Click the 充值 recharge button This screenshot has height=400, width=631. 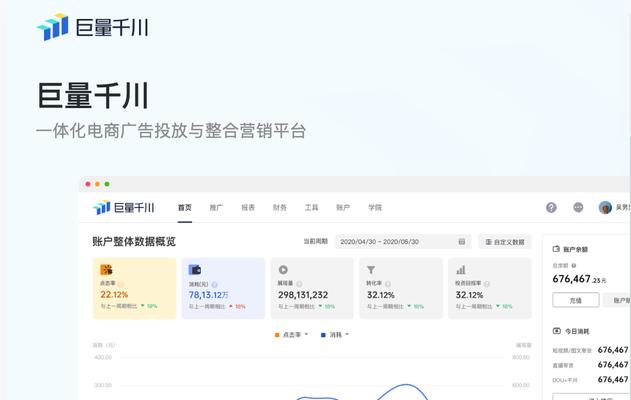pyautogui.click(x=576, y=300)
